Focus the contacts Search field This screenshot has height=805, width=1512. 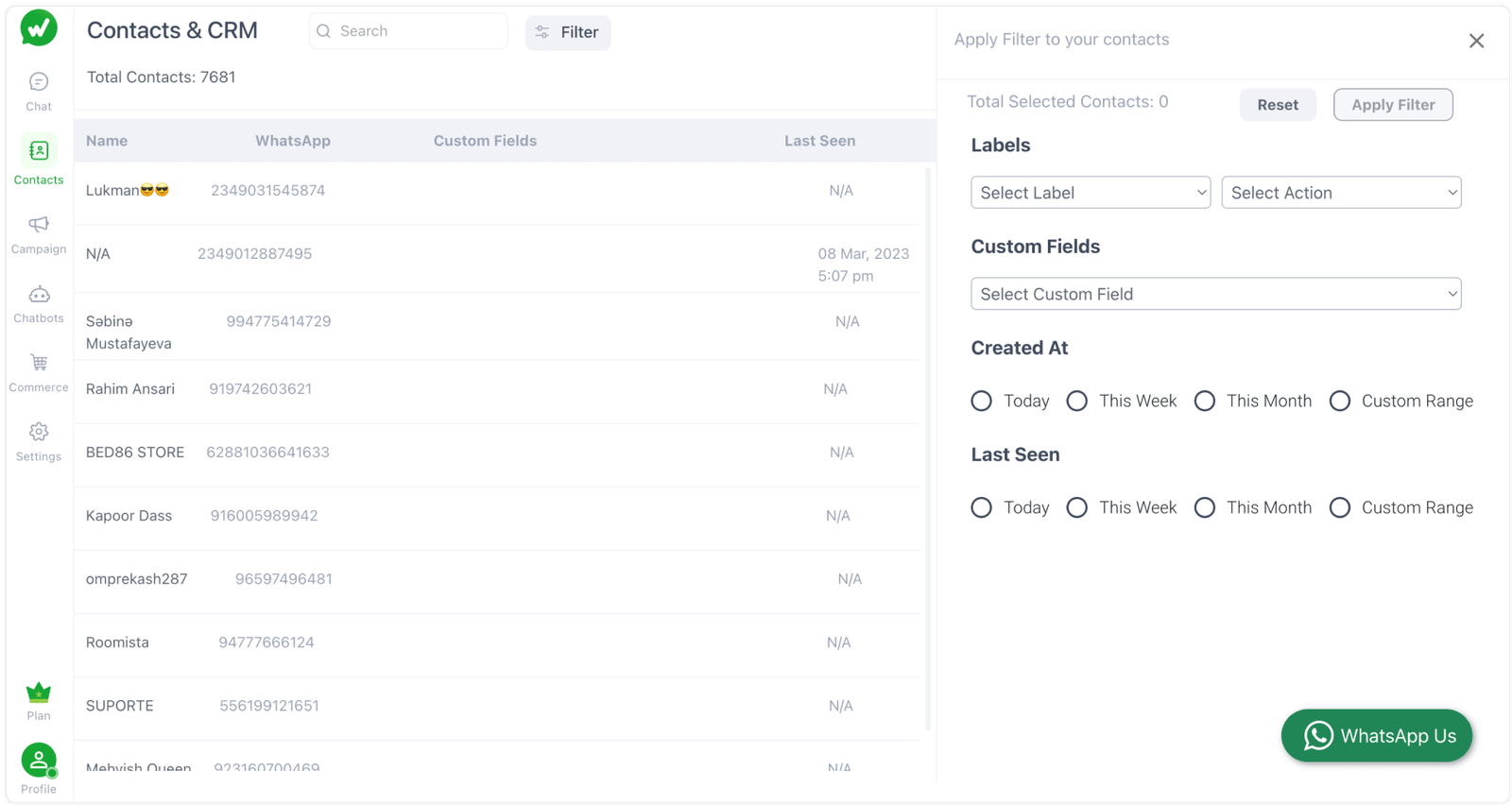(416, 31)
